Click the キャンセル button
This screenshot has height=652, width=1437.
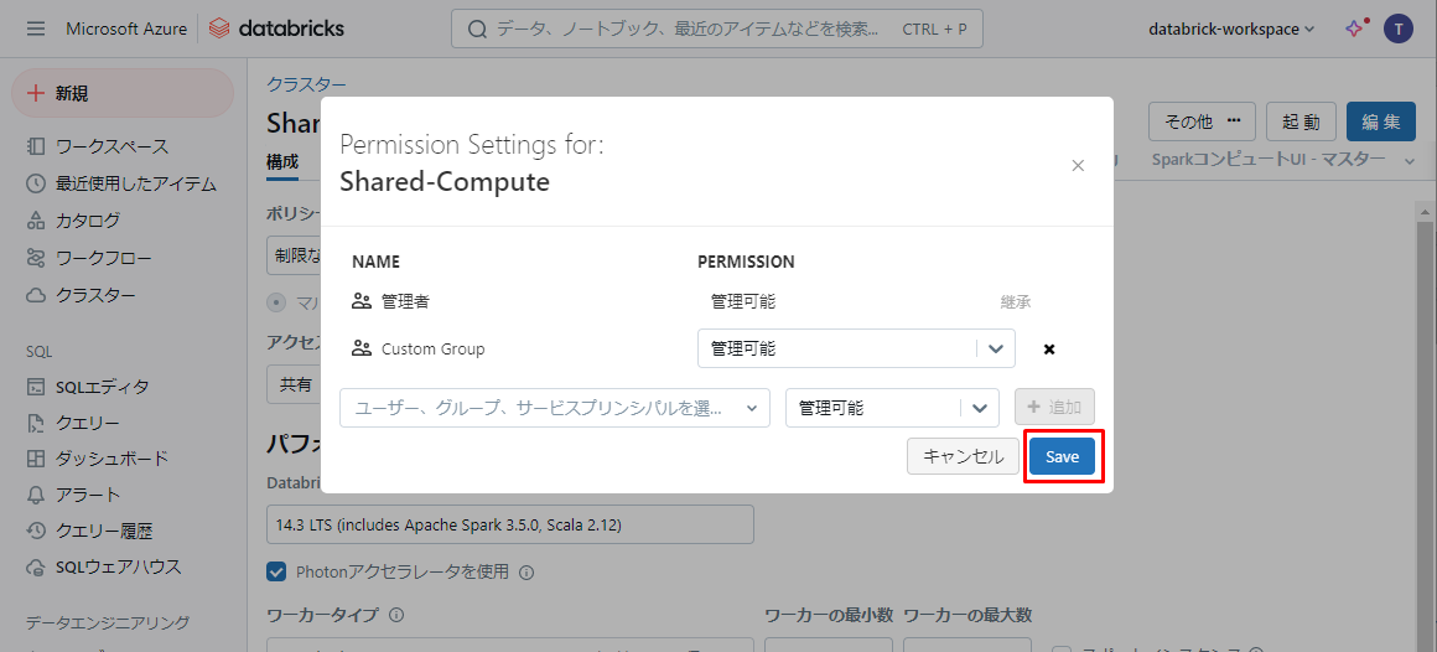coord(962,457)
